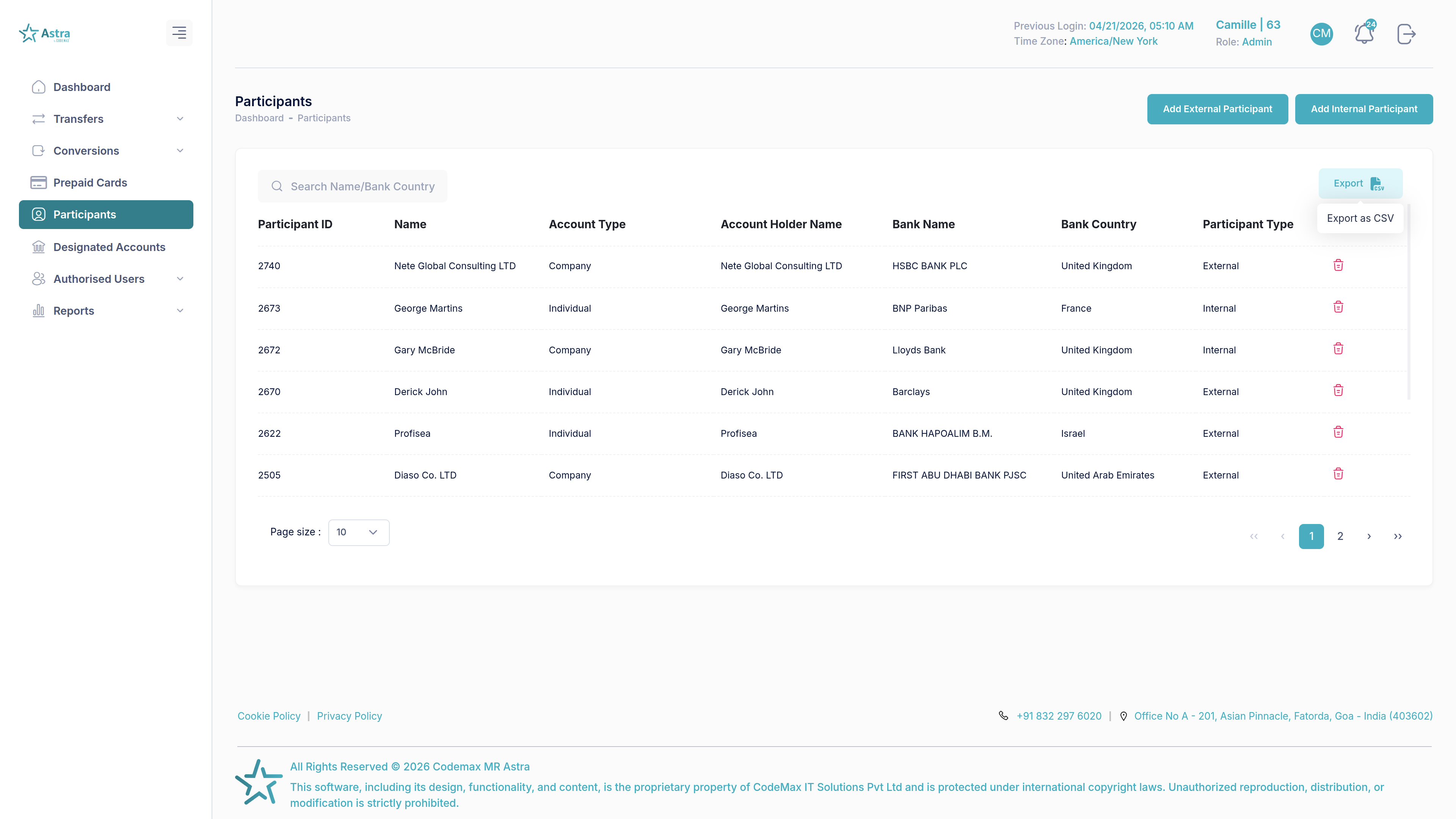The image size is (1456, 819).
Task: Click country cell United Arab Emirates
Action: point(1107,475)
